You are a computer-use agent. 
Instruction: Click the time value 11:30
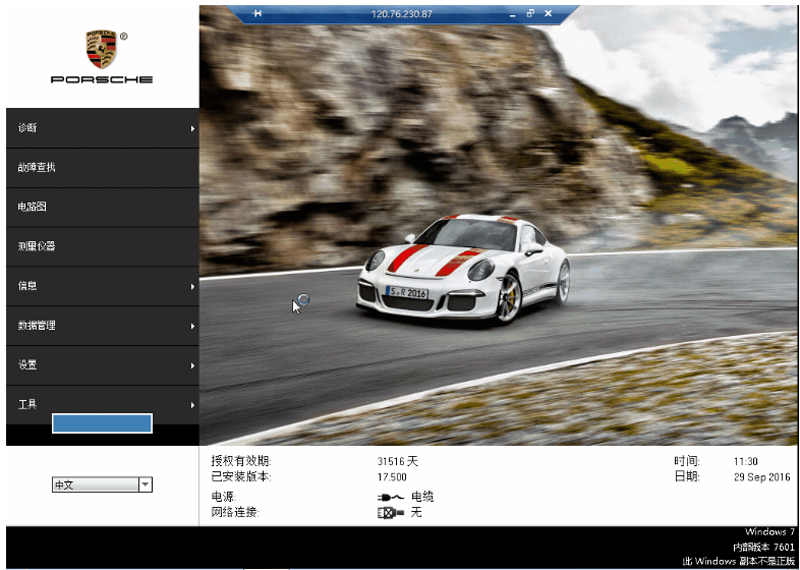[x=745, y=461]
